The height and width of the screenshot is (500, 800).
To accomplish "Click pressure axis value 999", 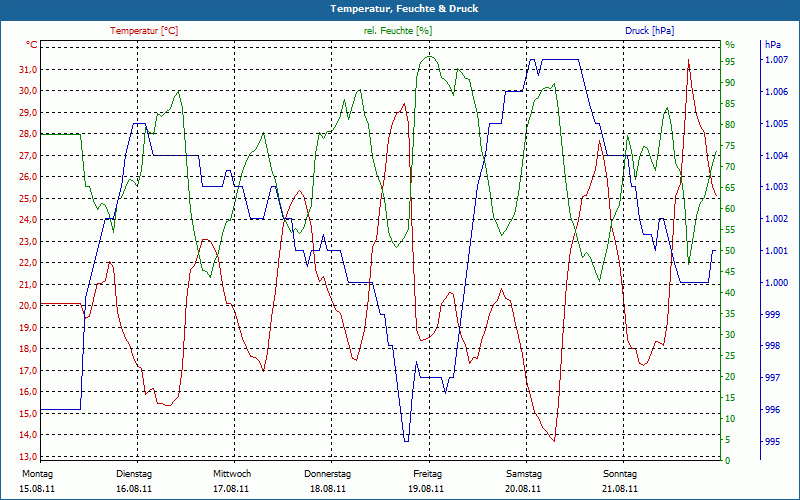I will coord(772,314).
